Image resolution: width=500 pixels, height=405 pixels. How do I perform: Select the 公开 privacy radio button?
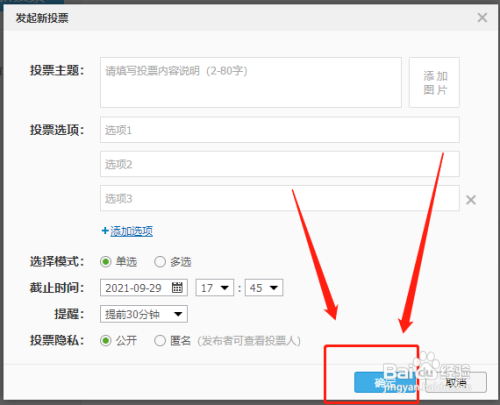[x=106, y=341]
